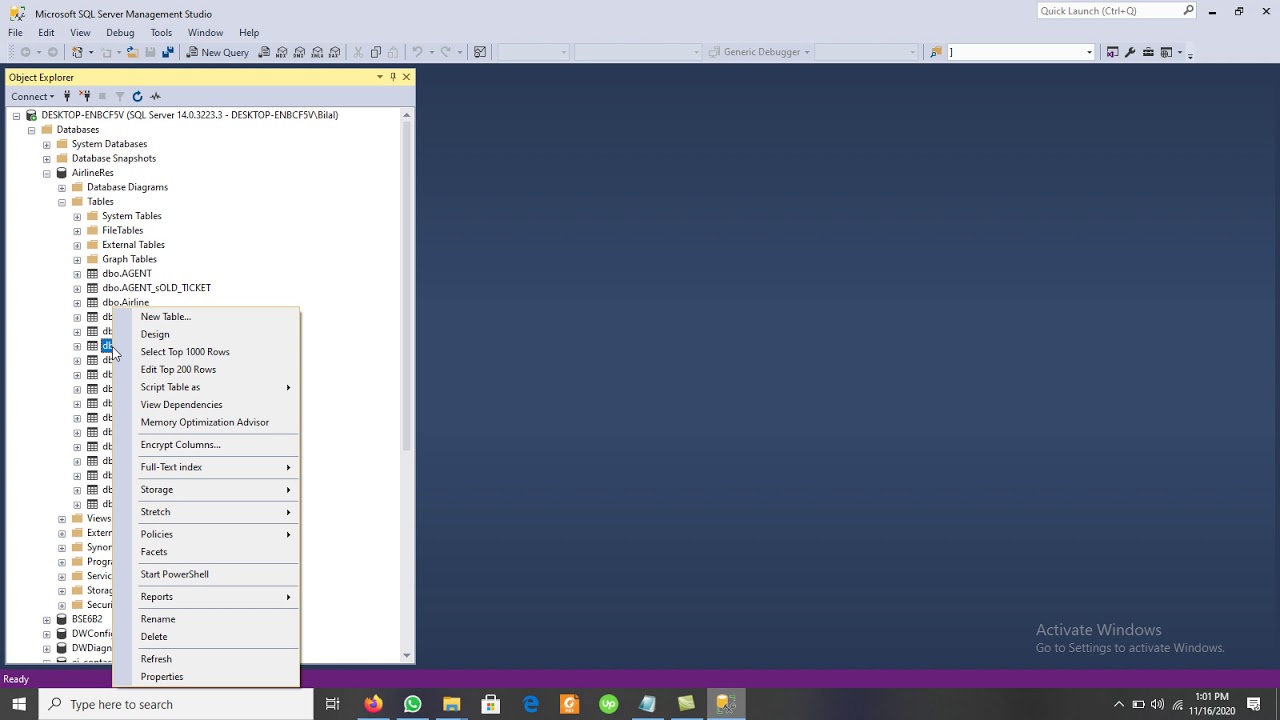The height and width of the screenshot is (720, 1280).
Task: Click the Find in Files toolbar icon
Action: point(936,52)
